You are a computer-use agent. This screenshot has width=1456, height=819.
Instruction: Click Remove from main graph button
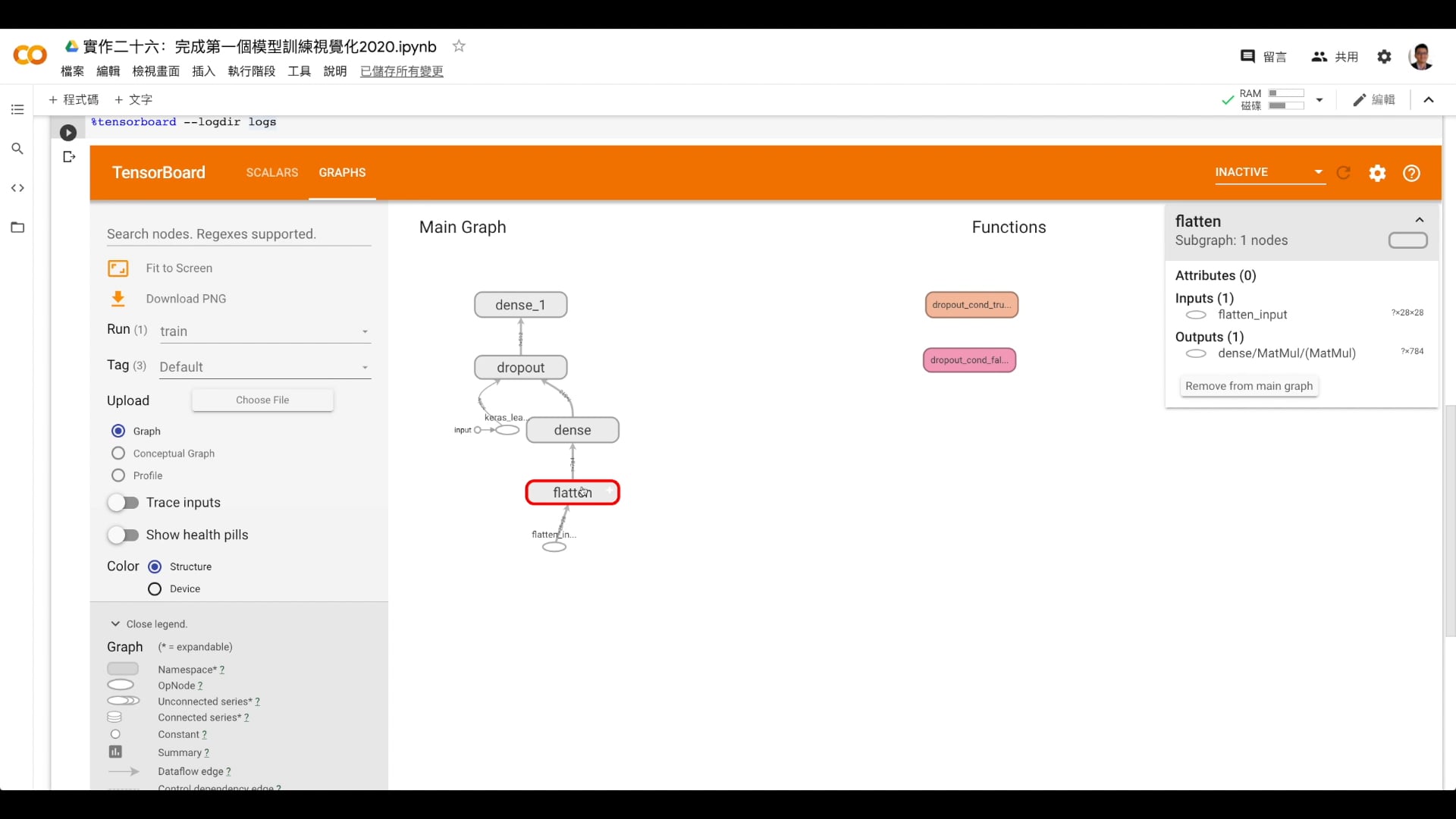click(x=1248, y=386)
